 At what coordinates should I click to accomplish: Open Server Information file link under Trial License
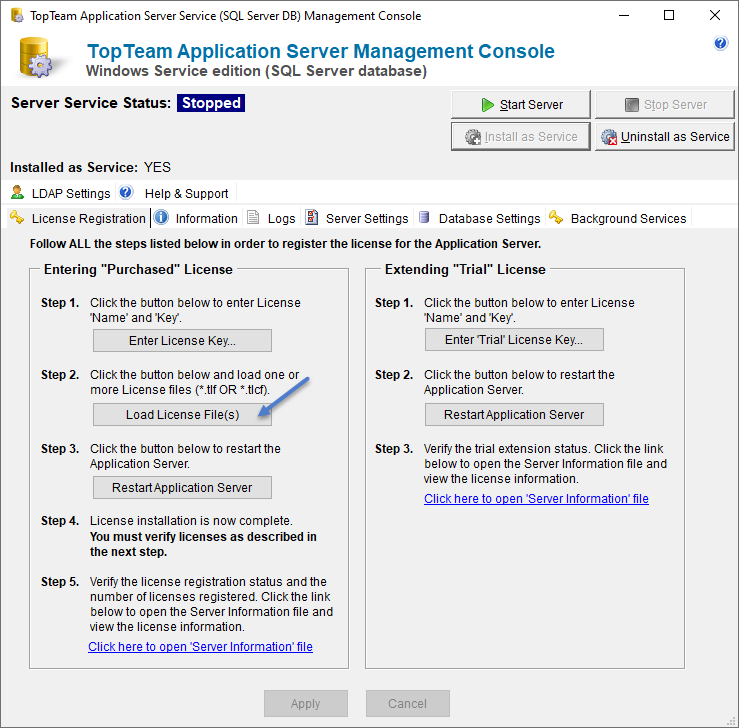536,499
